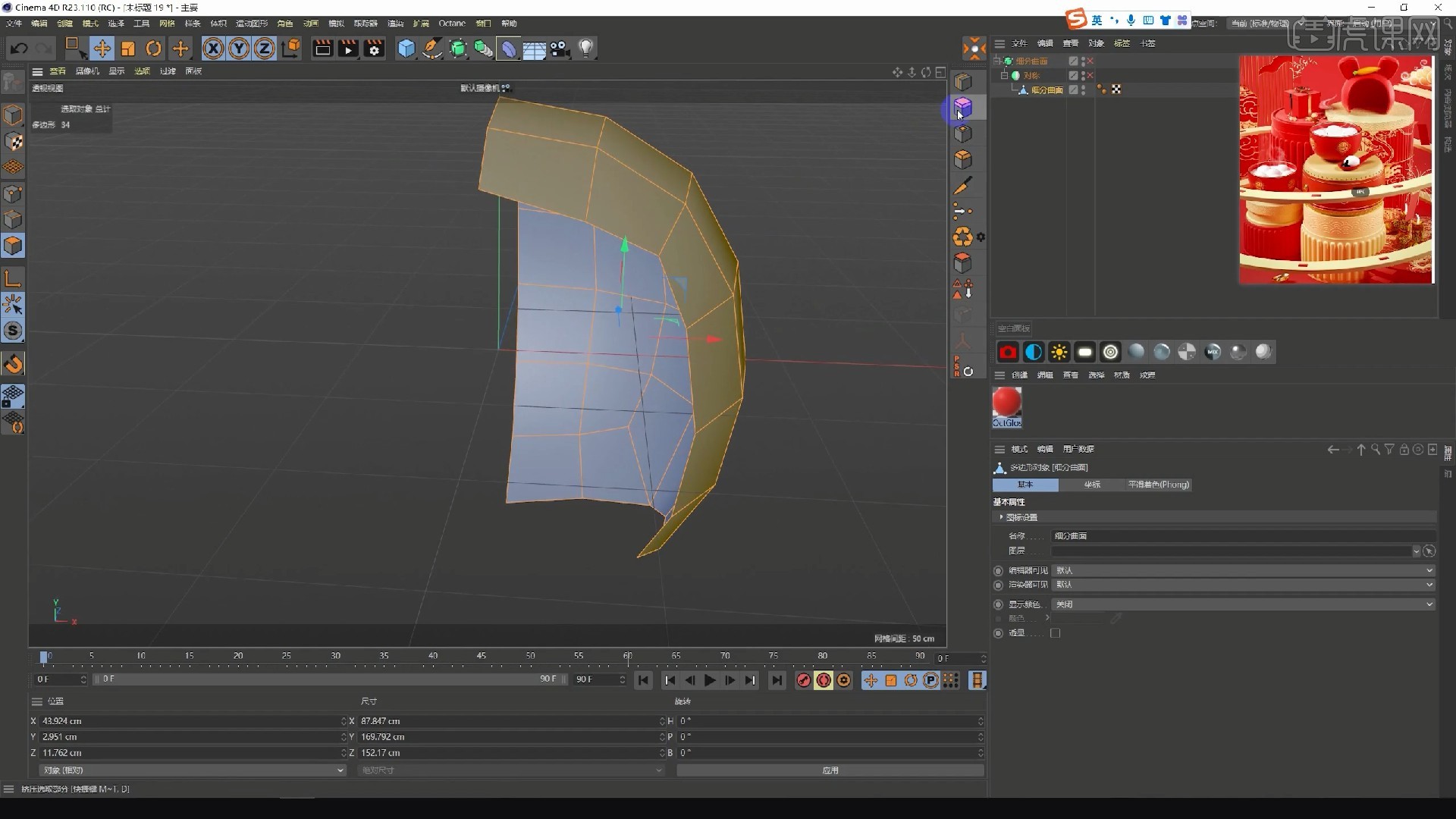Select the OctGlos red material thumbnail
Screen dimensions: 1456x819
coord(1007,402)
